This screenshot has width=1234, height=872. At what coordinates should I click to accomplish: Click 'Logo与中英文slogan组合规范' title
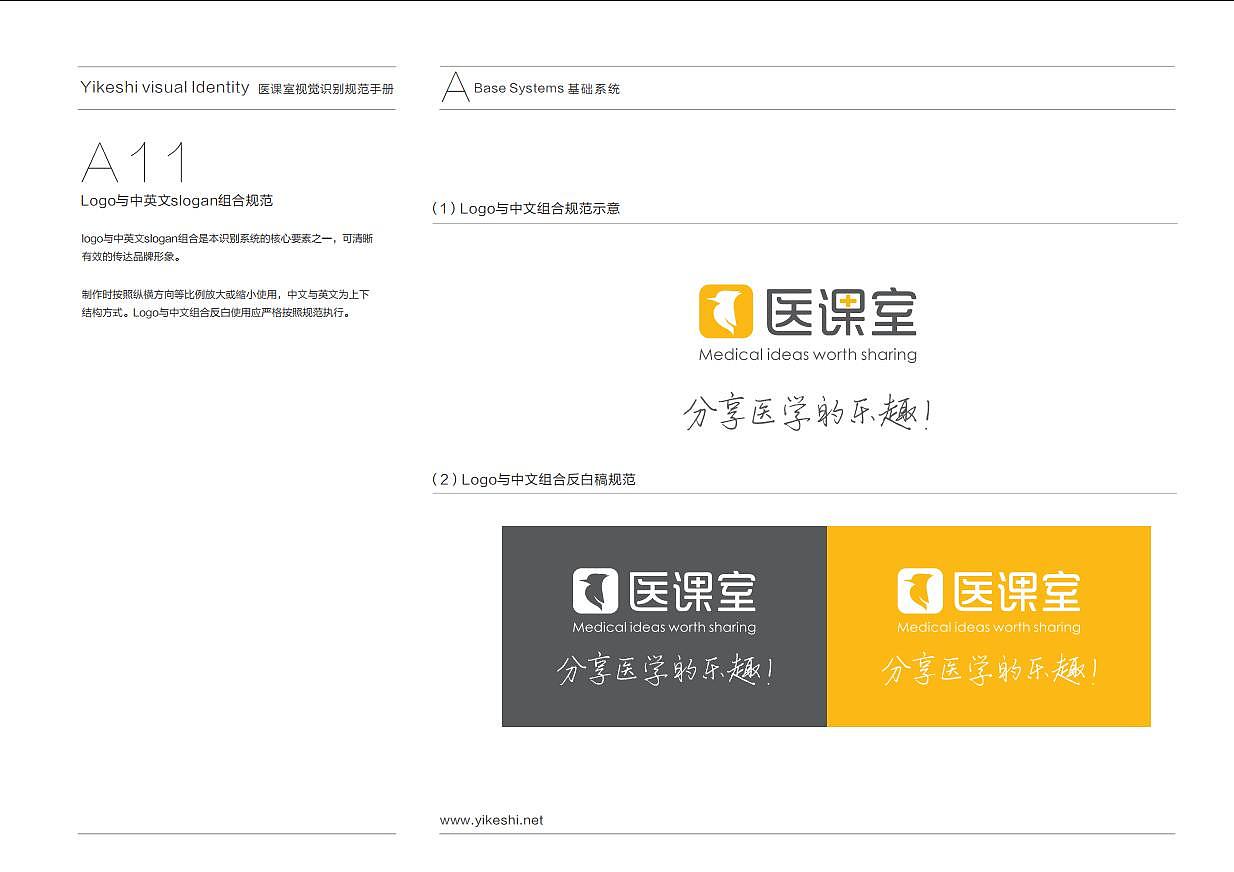pos(177,201)
